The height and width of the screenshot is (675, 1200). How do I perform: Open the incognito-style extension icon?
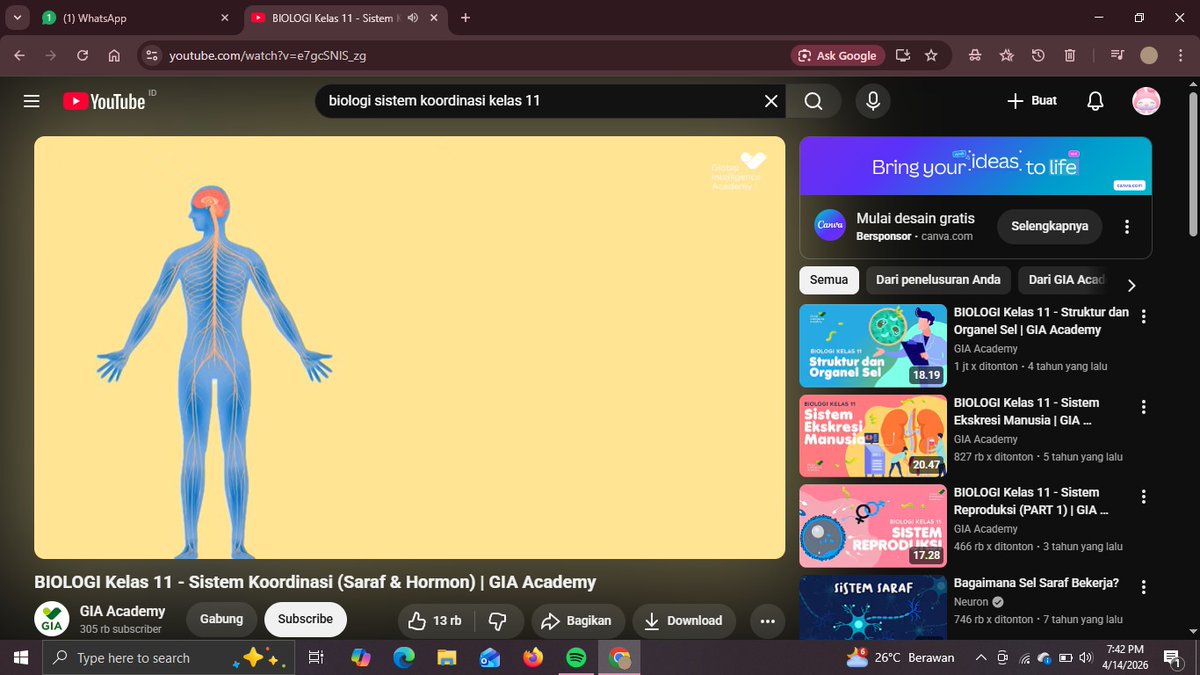click(x=976, y=56)
